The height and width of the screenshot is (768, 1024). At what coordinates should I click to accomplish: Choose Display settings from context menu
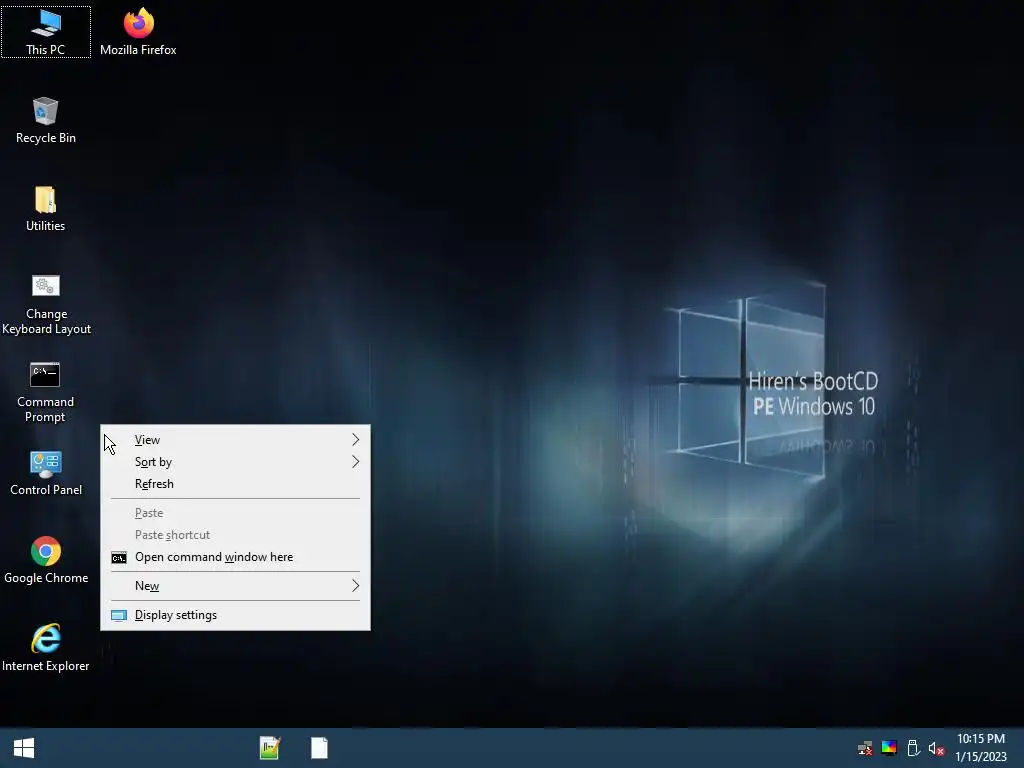pyautogui.click(x=235, y=615)
